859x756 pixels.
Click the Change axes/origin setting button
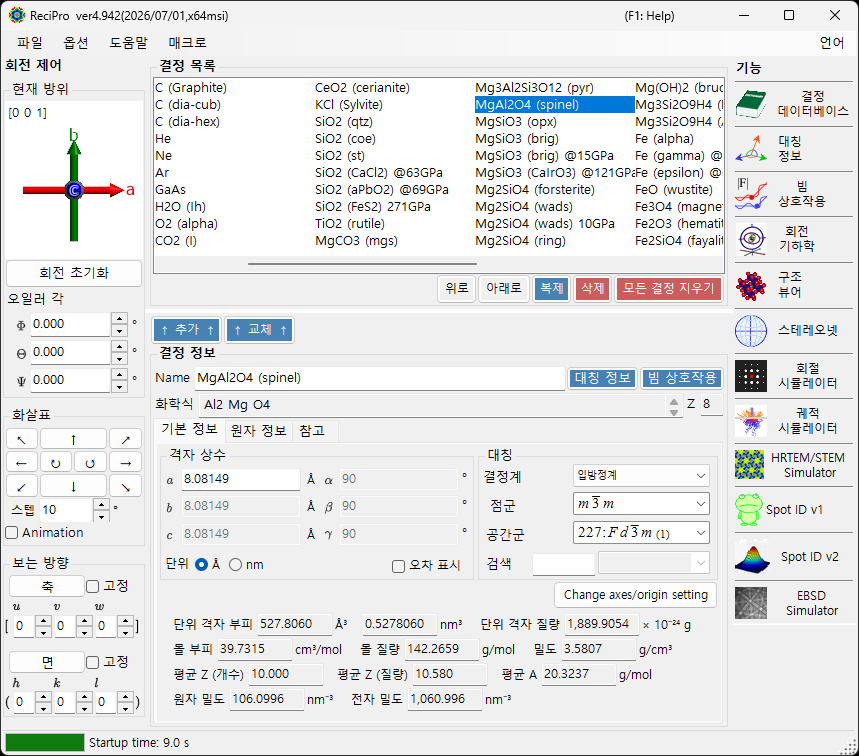[635, 595]
